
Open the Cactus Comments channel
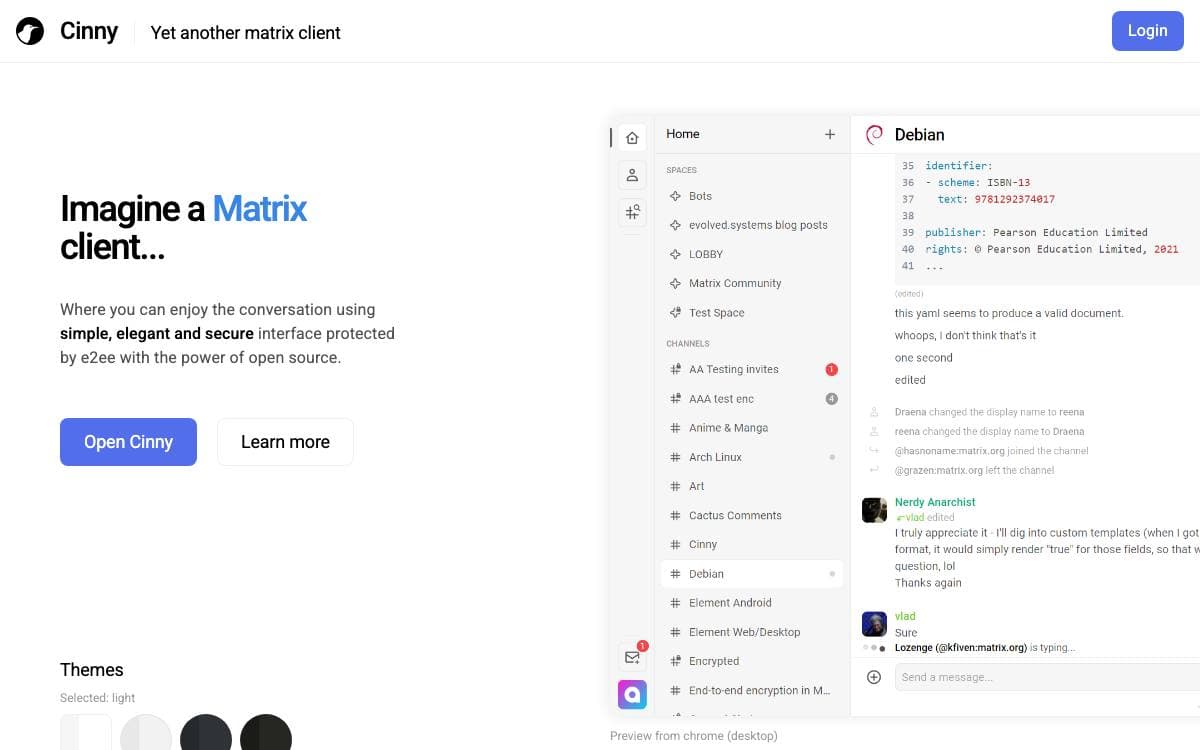(752, 516)
